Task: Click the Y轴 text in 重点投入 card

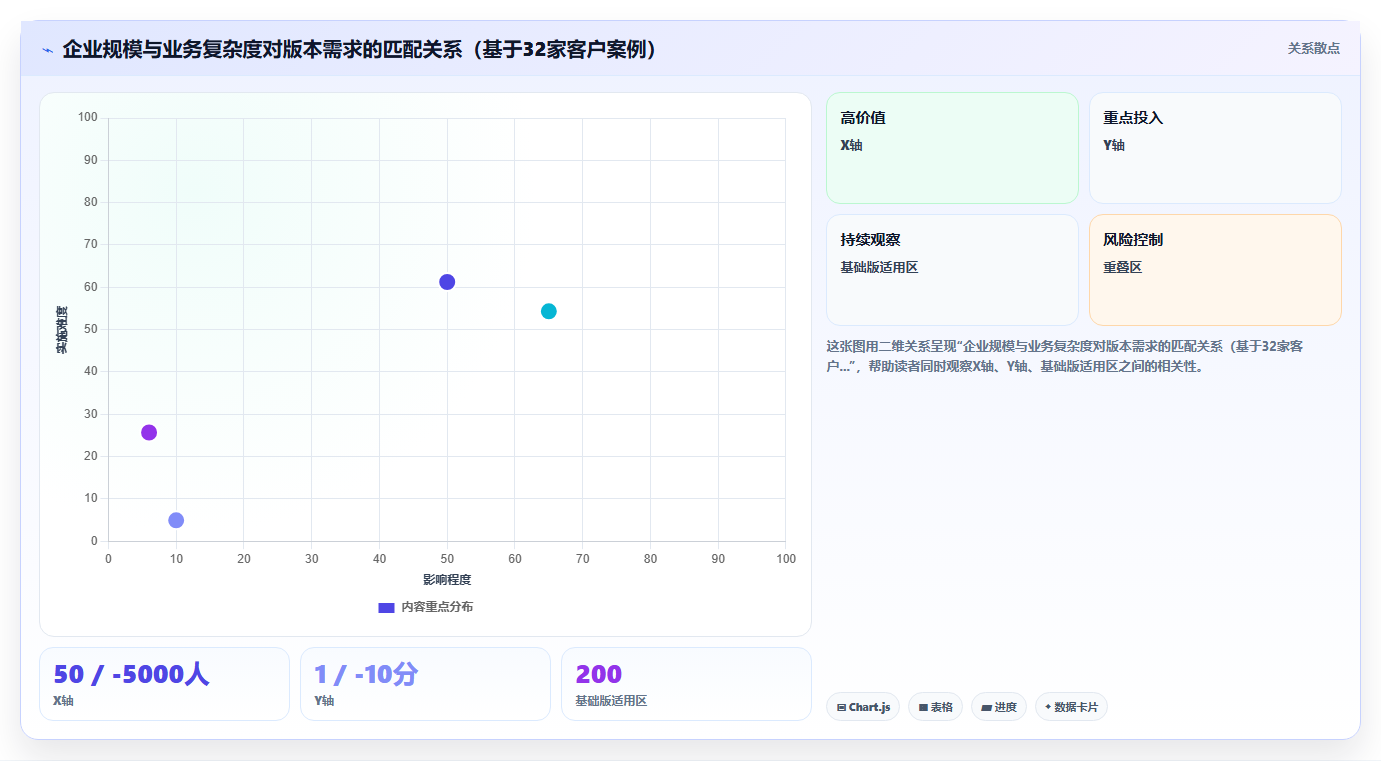Action: tap(1114, 145)
